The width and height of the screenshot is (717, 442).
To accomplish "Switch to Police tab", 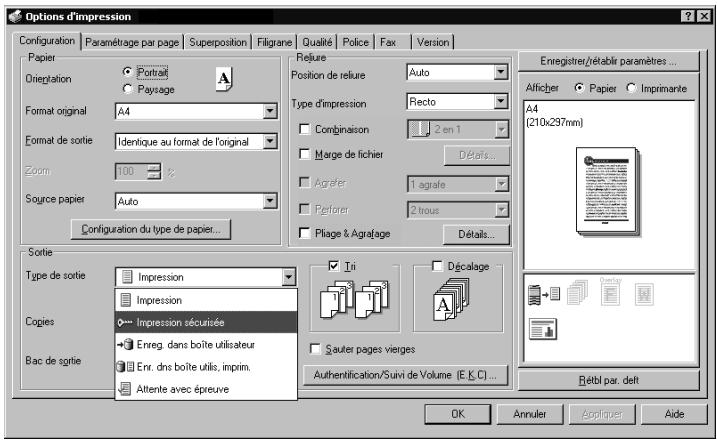I will [x=356, y=42].
